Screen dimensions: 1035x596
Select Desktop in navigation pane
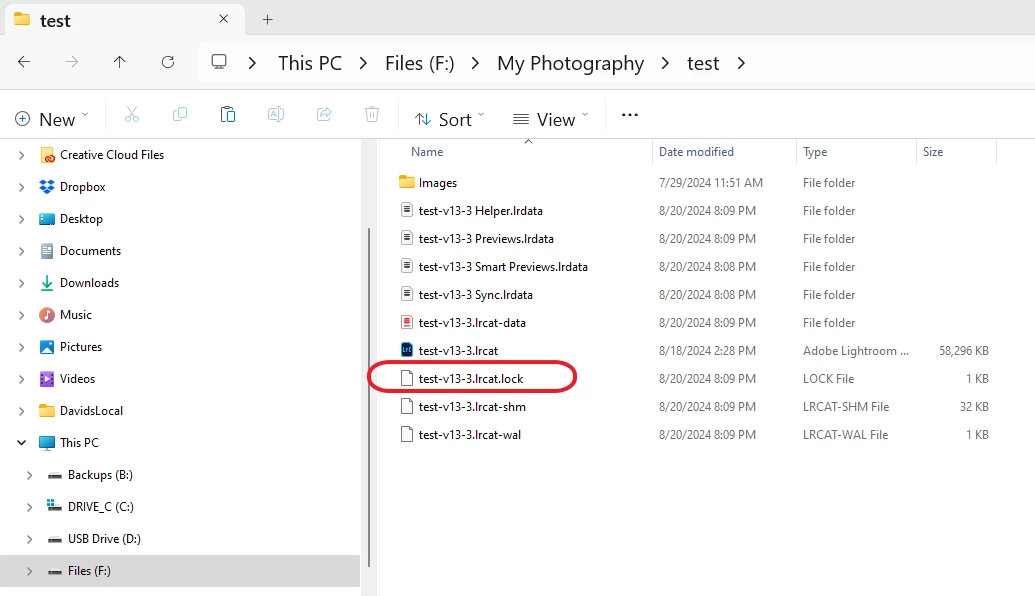81,219
